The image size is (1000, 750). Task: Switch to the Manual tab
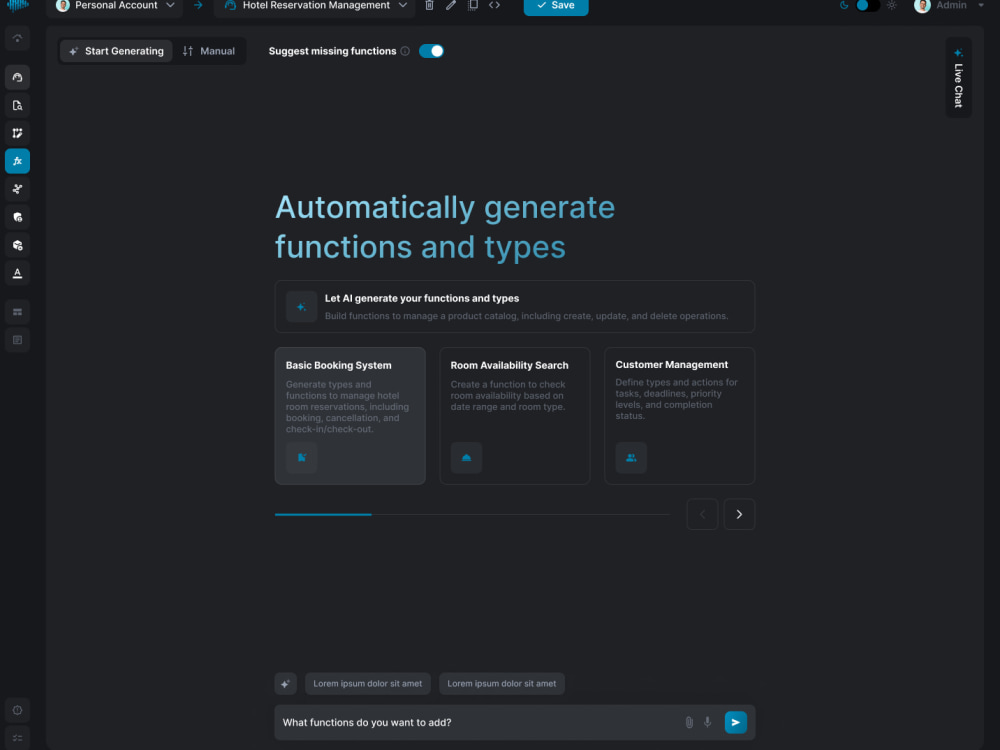209,51
